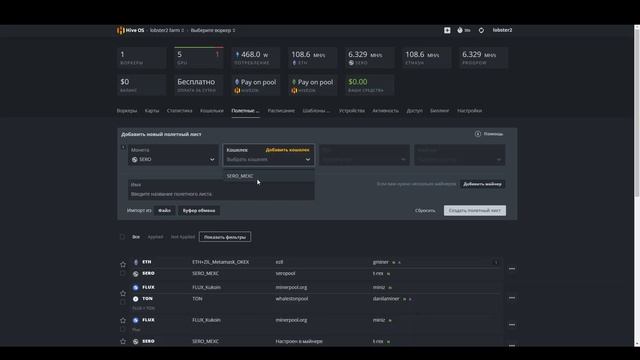Click the workers count card
The height and width of the screenshot is (360, 640).
pos(142,57)
